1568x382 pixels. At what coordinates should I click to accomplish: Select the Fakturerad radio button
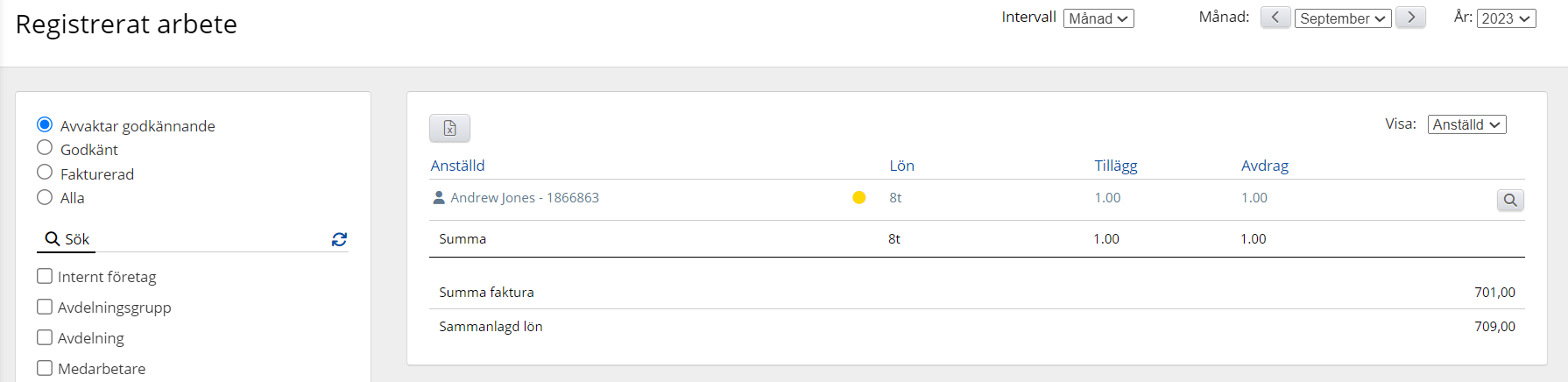(45, 173)
